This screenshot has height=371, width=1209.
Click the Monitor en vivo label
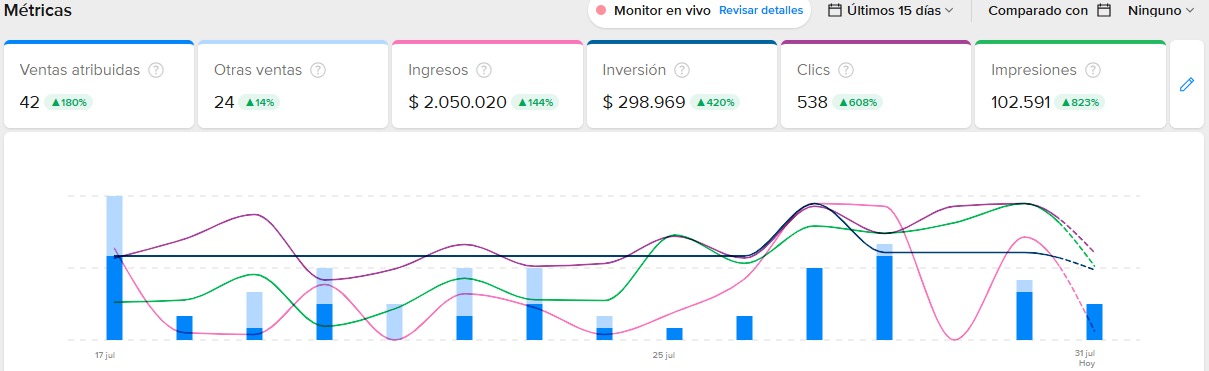[662, 10]
